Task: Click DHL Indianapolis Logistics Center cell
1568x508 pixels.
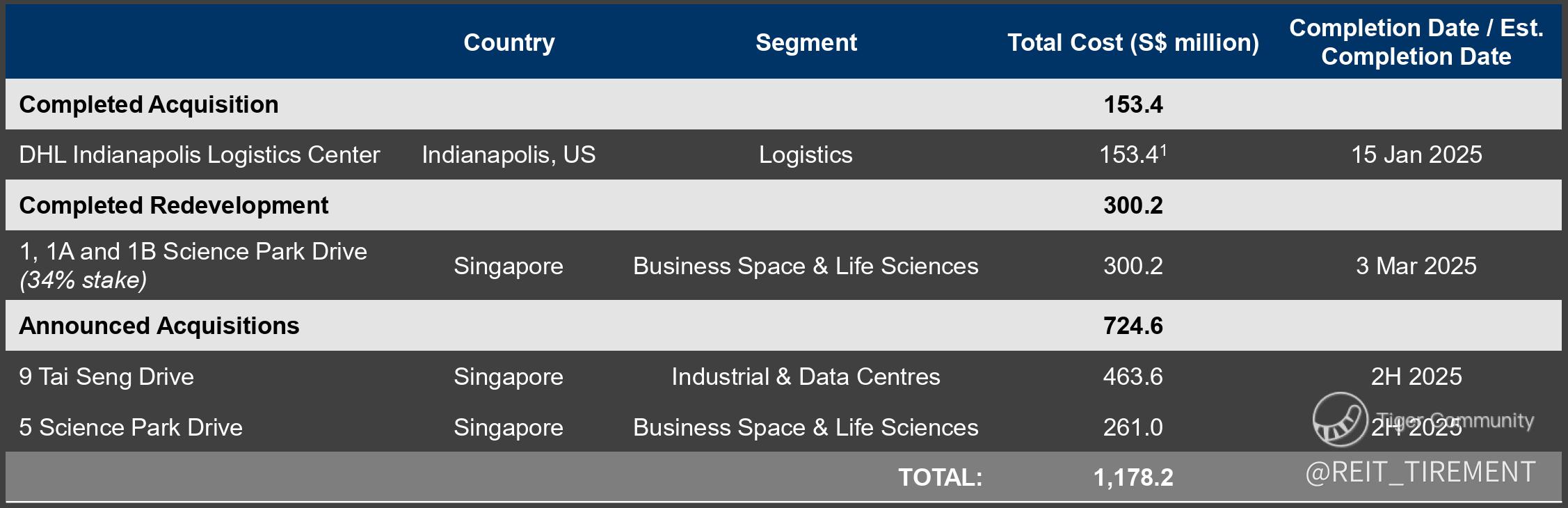Action: [199, 154]
